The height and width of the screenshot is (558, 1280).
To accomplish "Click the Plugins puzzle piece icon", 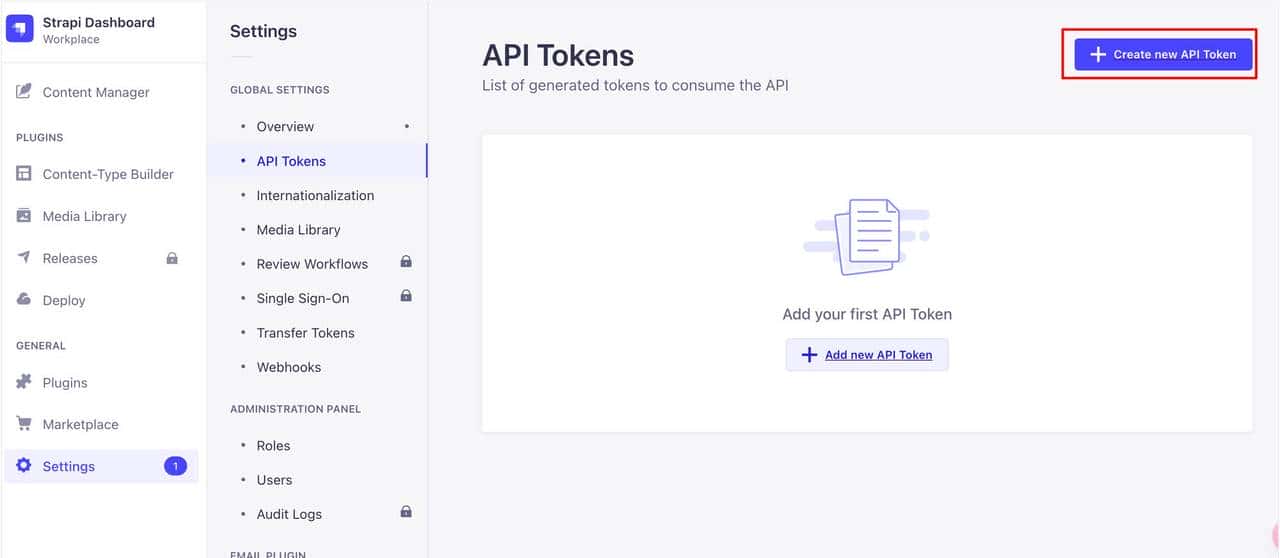I will click(x=24, y=382).
